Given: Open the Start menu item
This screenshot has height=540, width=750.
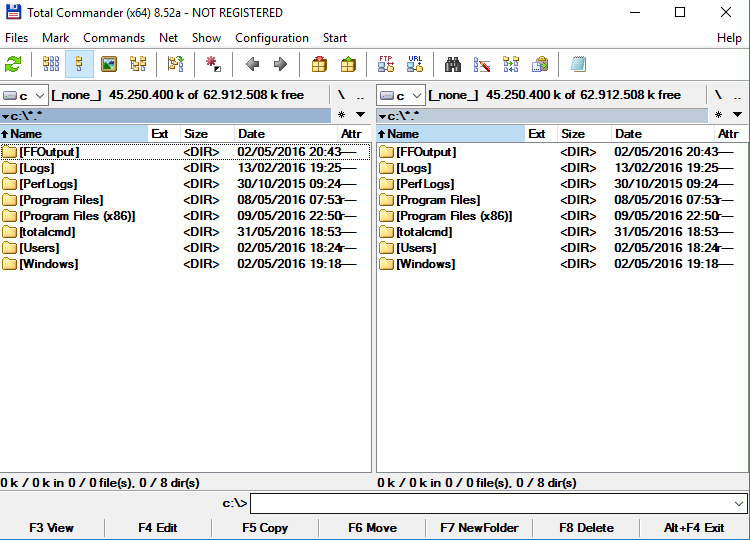Looking at the screenshot, I should pos(334,38).
